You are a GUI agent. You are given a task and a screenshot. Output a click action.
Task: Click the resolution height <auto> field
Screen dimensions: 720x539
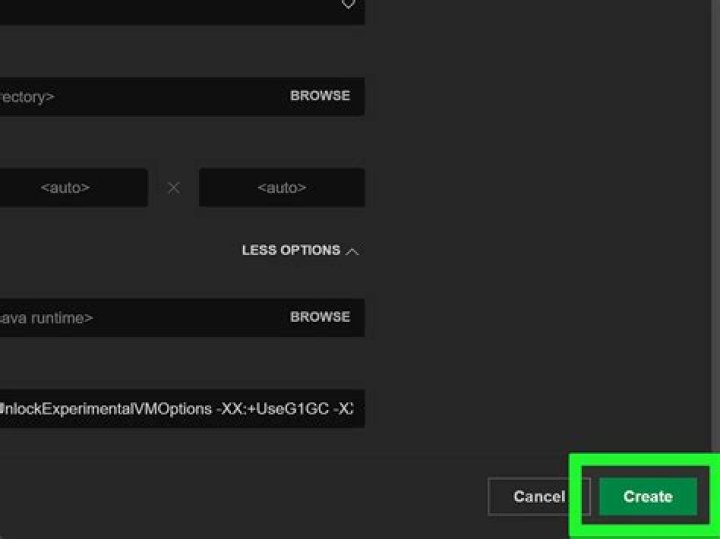click(281, 187)
